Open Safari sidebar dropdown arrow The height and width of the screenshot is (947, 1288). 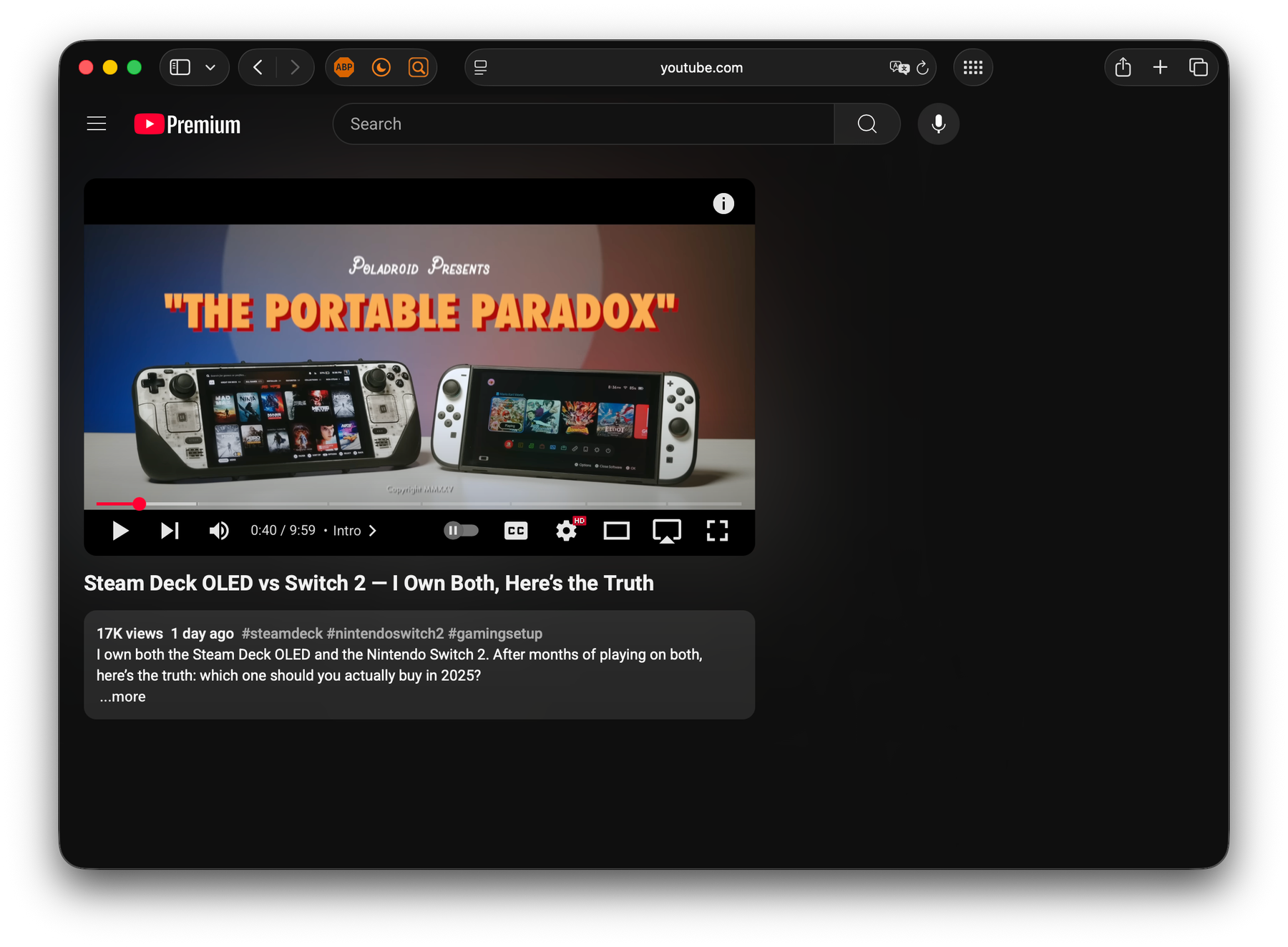[x=210, y=68]
